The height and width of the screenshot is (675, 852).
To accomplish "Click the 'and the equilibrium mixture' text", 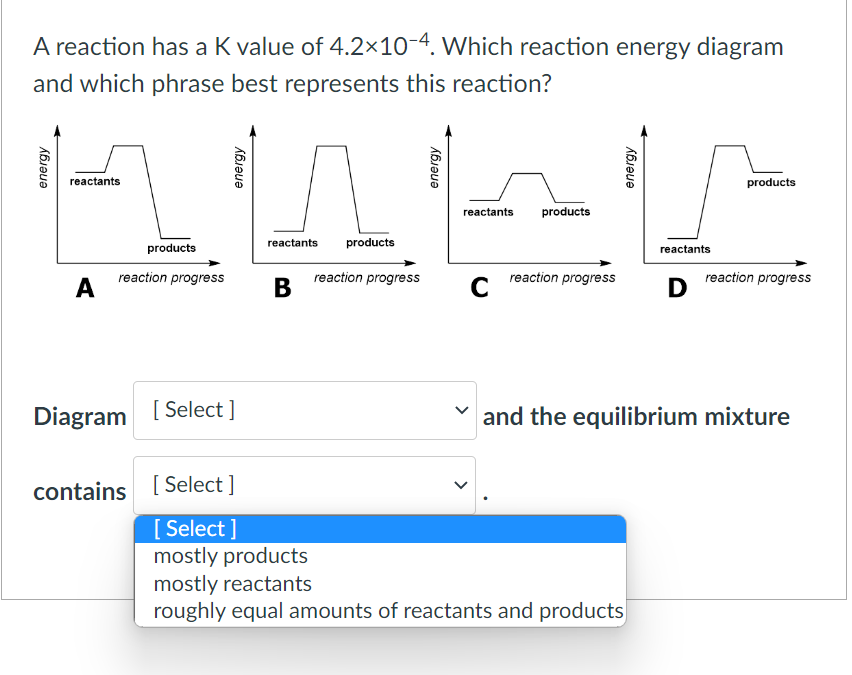I will pyautogui.click(x=636, y=416).
